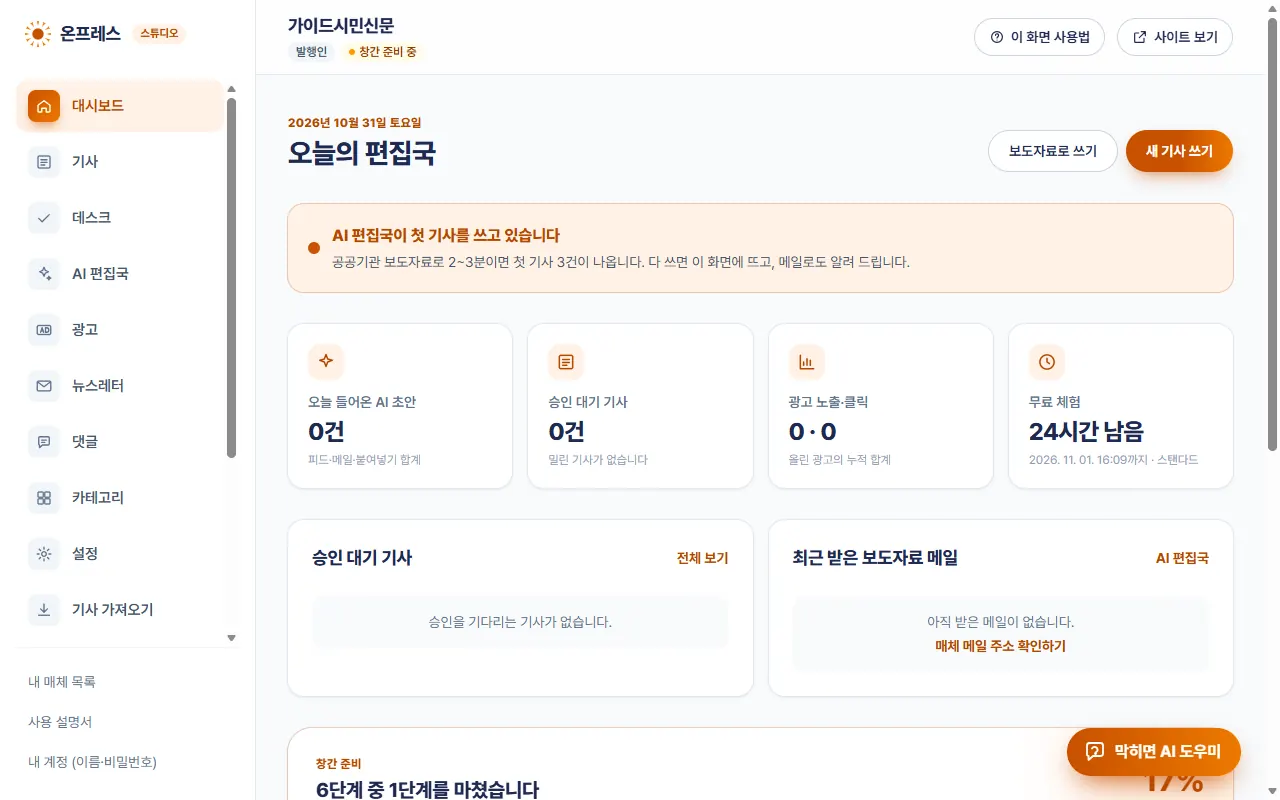Viewport: 1280px width, 800px height.
Task: Click the 스튜디오 badge next to logo
Action: [x=159, y=34]
